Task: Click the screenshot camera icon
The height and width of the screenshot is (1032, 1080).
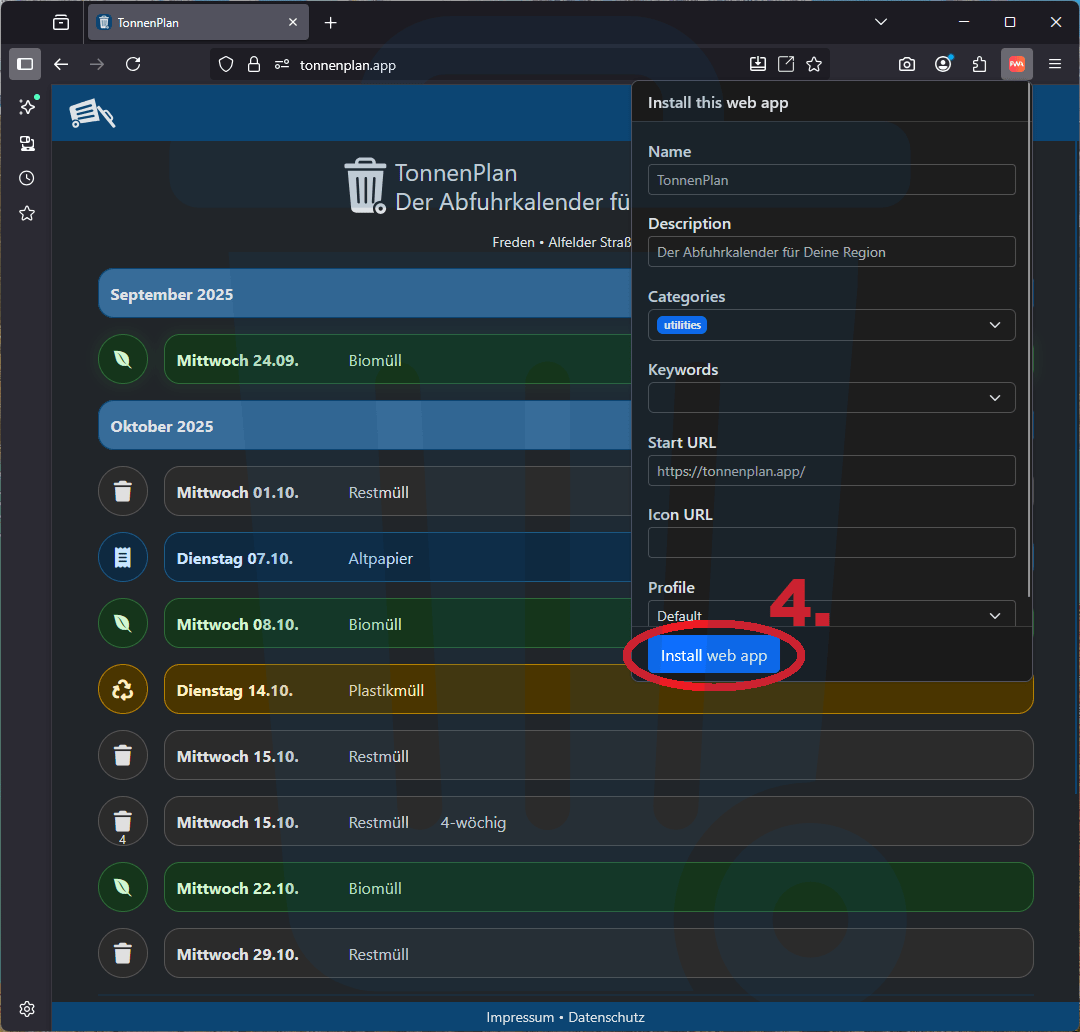Action: click(x=906, y=64)
